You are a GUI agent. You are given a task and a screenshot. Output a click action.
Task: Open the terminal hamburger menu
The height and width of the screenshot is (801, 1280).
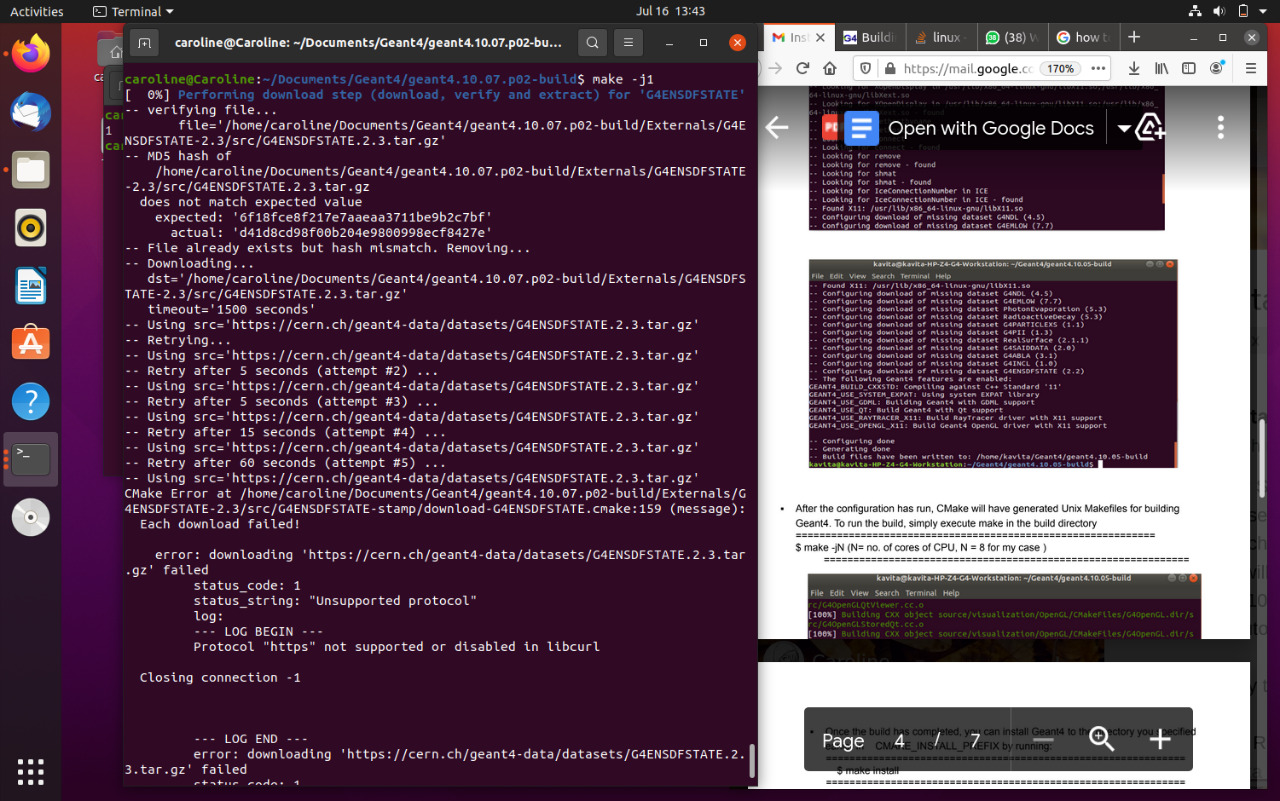tap(627, 43)
